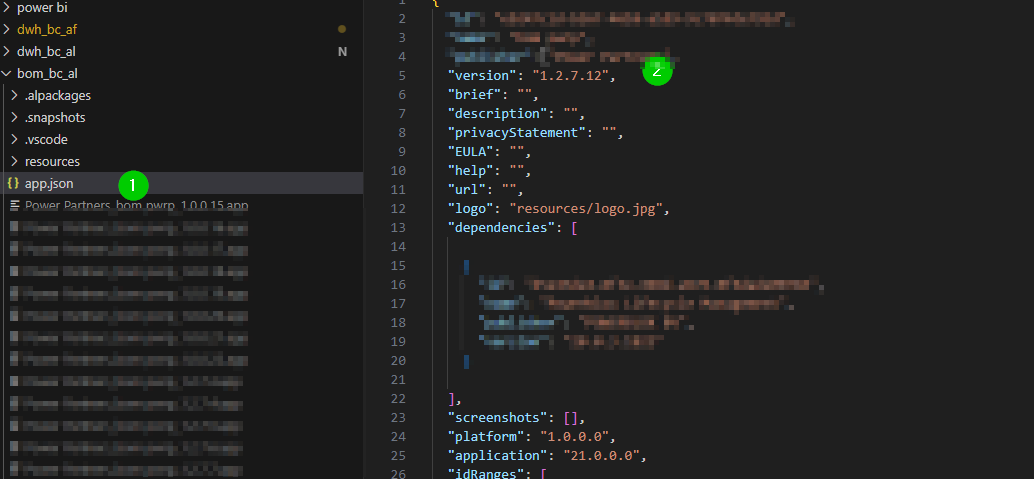
Task: Click the modified dot badge on dwh_bc_af
Action: click(x=342, y=29)
